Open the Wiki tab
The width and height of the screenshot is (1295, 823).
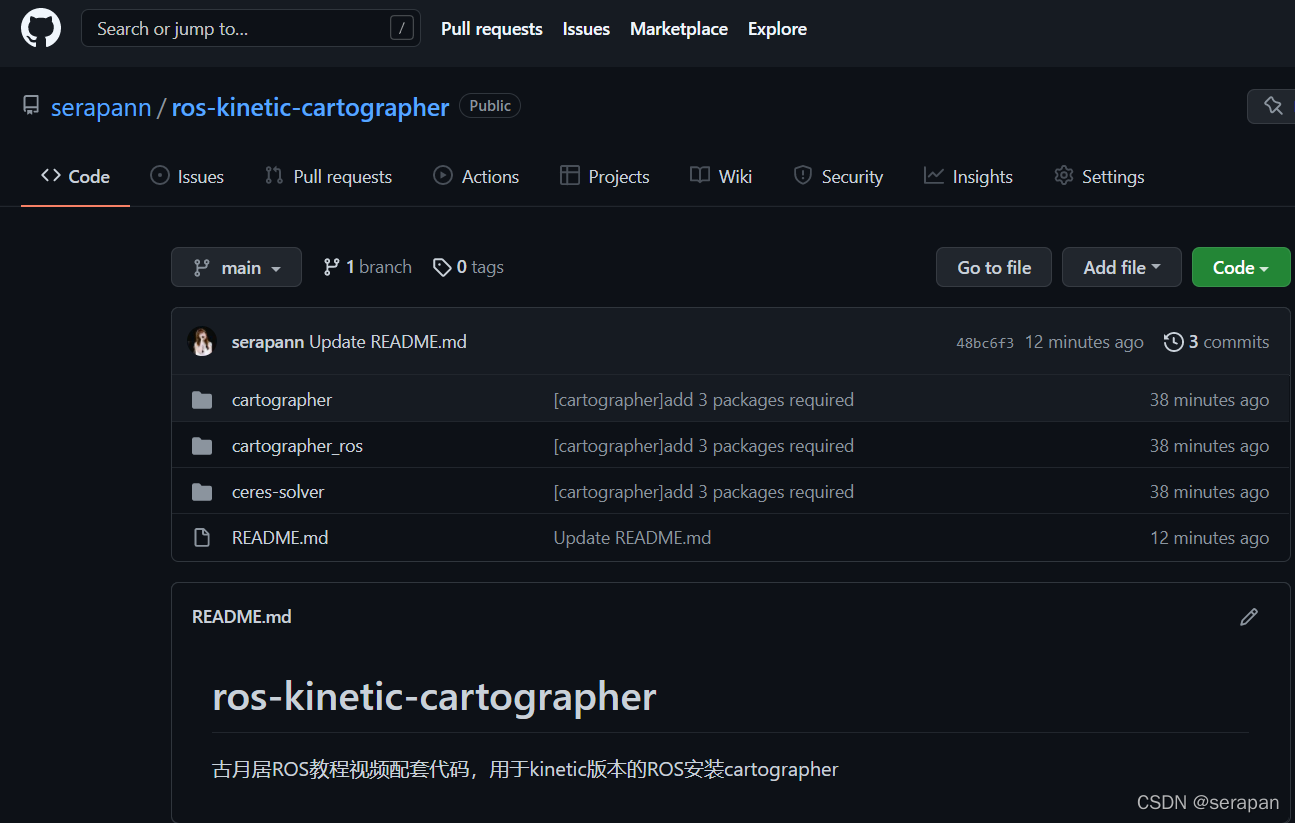coord(721,176)
